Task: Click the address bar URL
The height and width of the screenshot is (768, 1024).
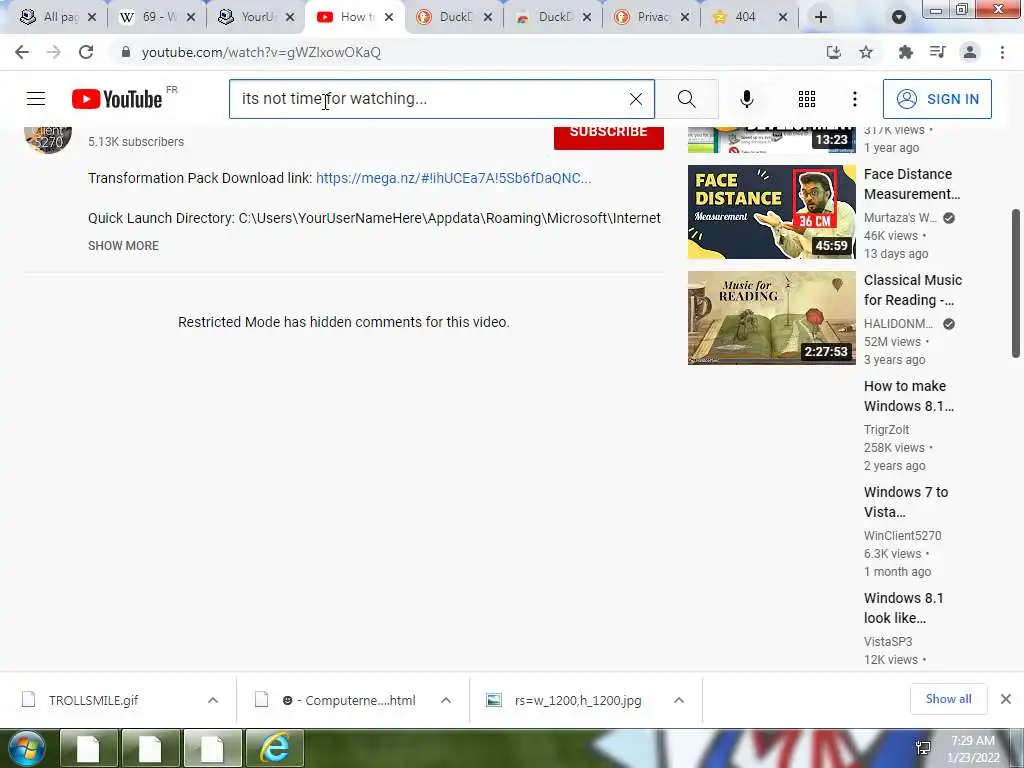Action: [x=261, y=52]
